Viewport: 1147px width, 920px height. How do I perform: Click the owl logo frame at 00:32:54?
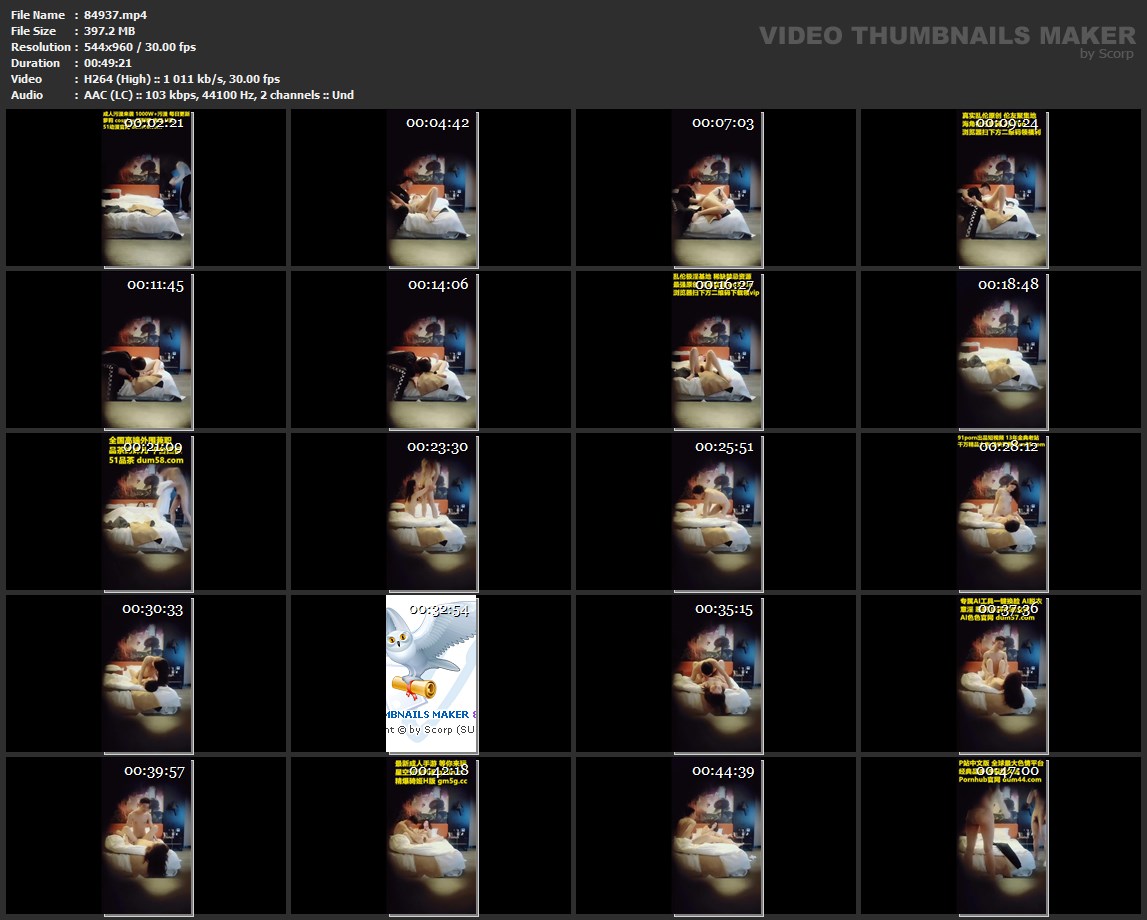point(431,674)
